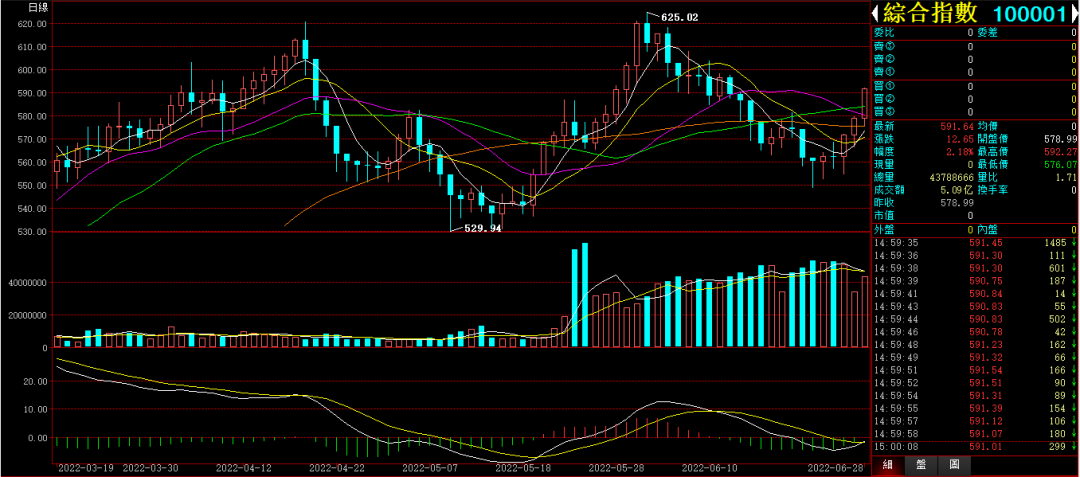The height and width of the screenshot is (477, 1080).
Task: Select the 14:59:52 tick row
Action: [x=975, y=382]
